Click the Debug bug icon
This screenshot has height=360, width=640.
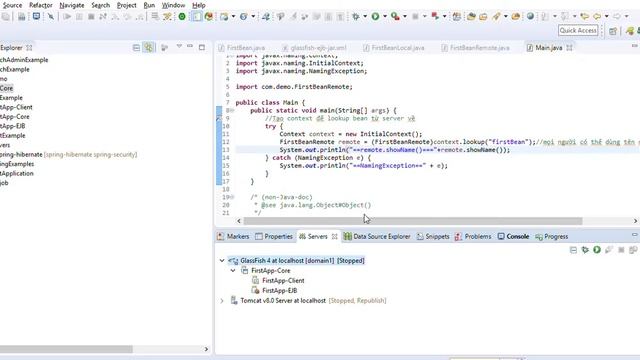point(356,17)
